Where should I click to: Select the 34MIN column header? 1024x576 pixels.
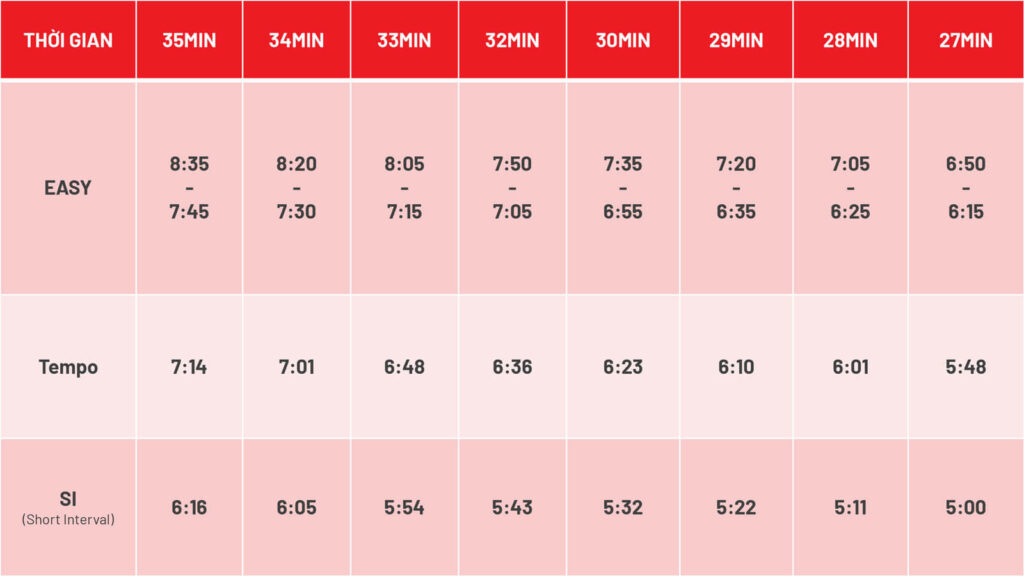pyautogui.click(x=296, y=40)
